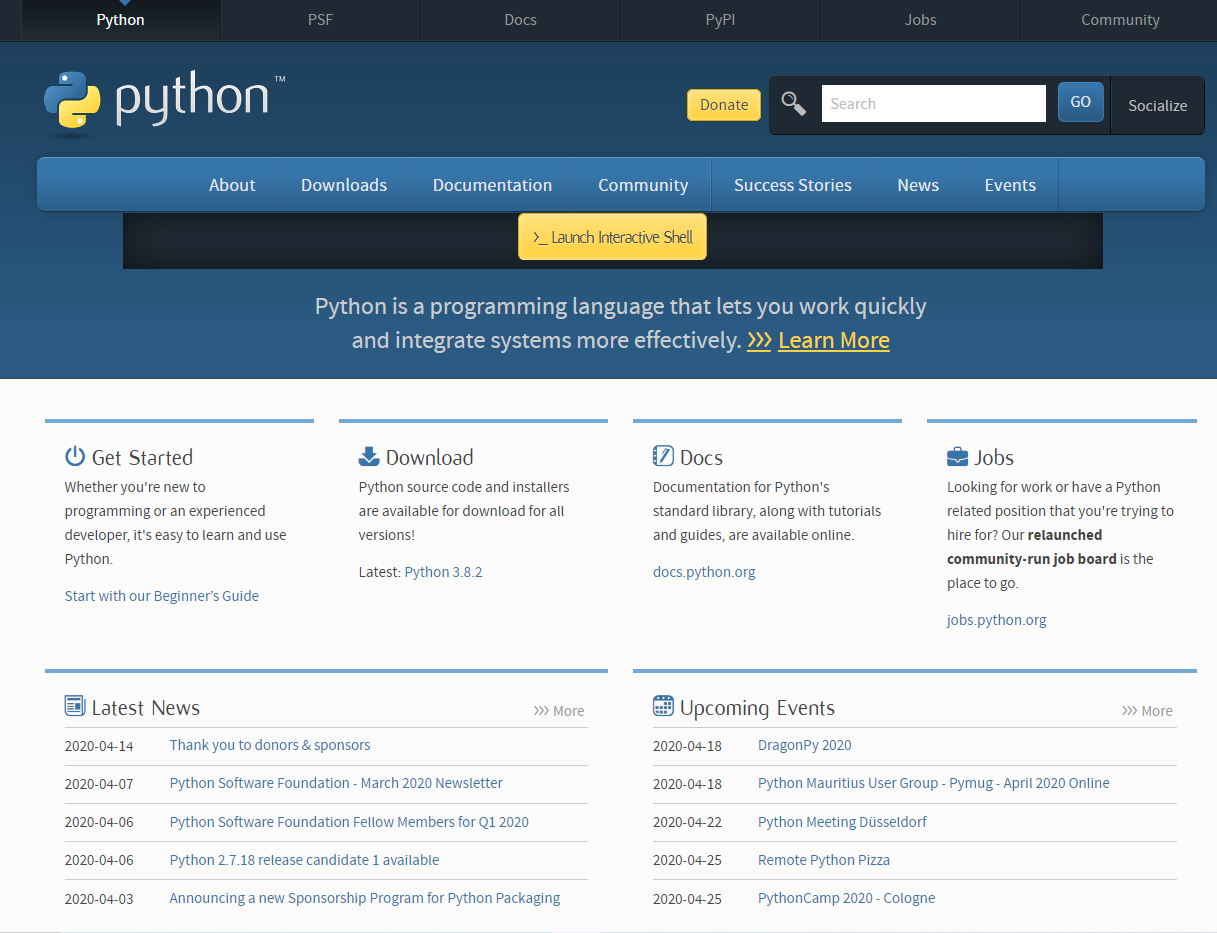Click the Upcoming Events calendar icon
1217x933 pixels.
click(663, 706)
